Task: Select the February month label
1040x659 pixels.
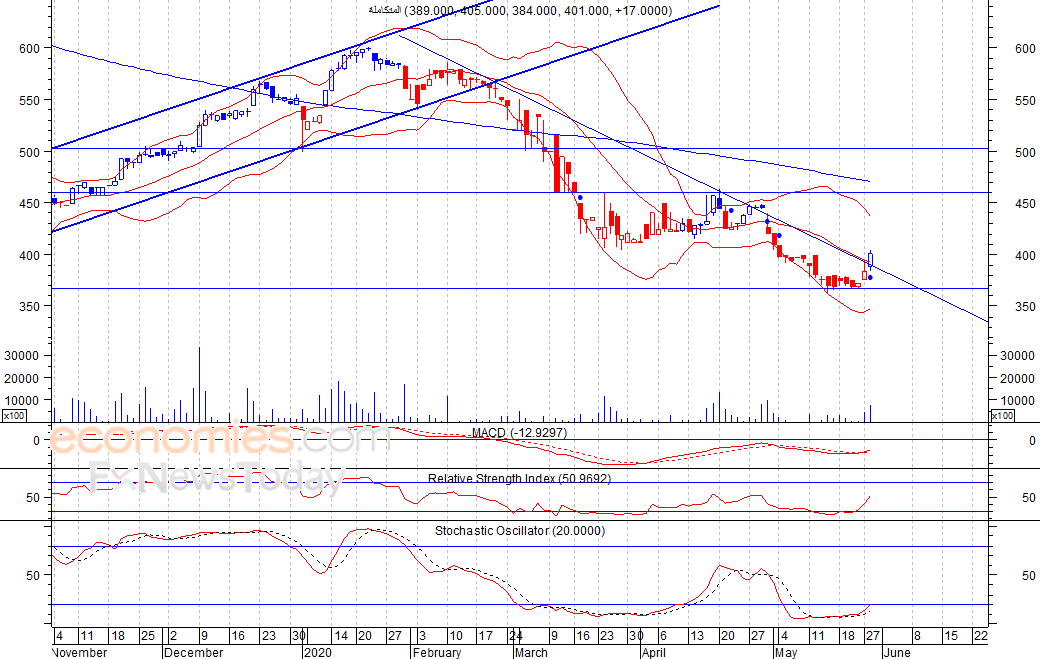Action: point(436,652)
